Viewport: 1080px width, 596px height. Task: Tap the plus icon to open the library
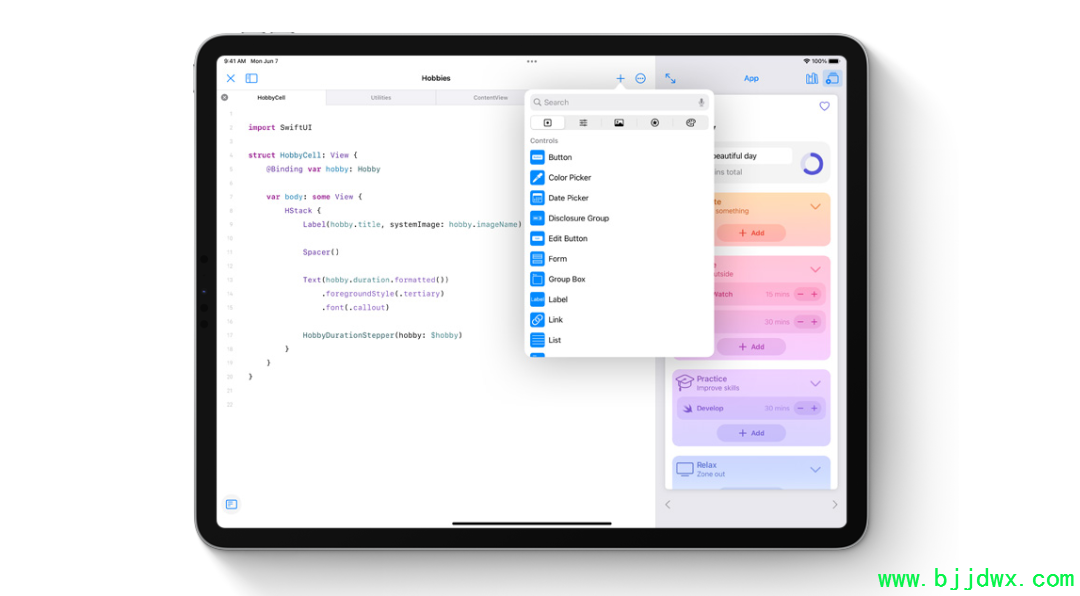(620, 79)
